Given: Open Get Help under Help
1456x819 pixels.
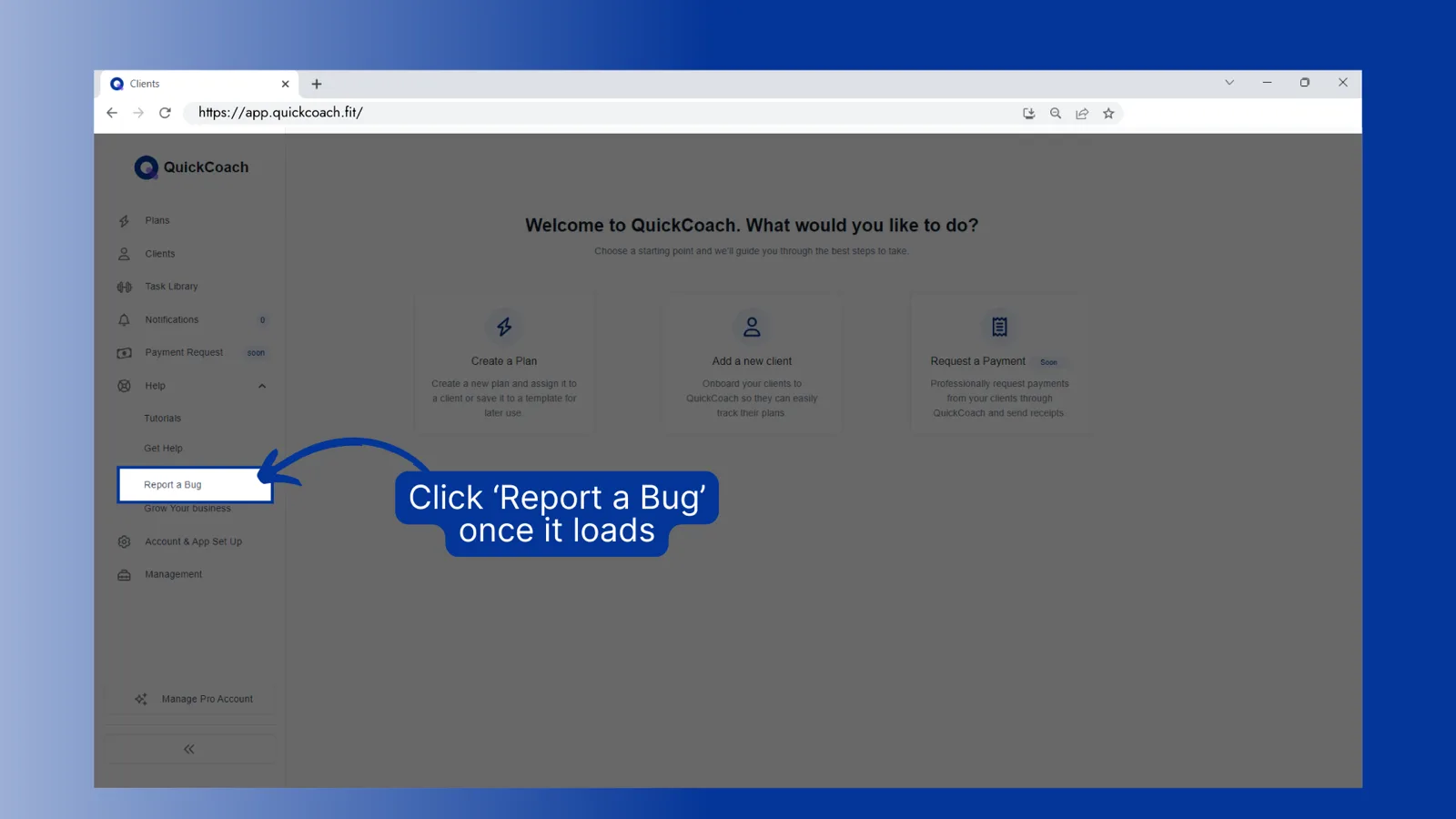Looking at the screenshot, I should [163, 449].
